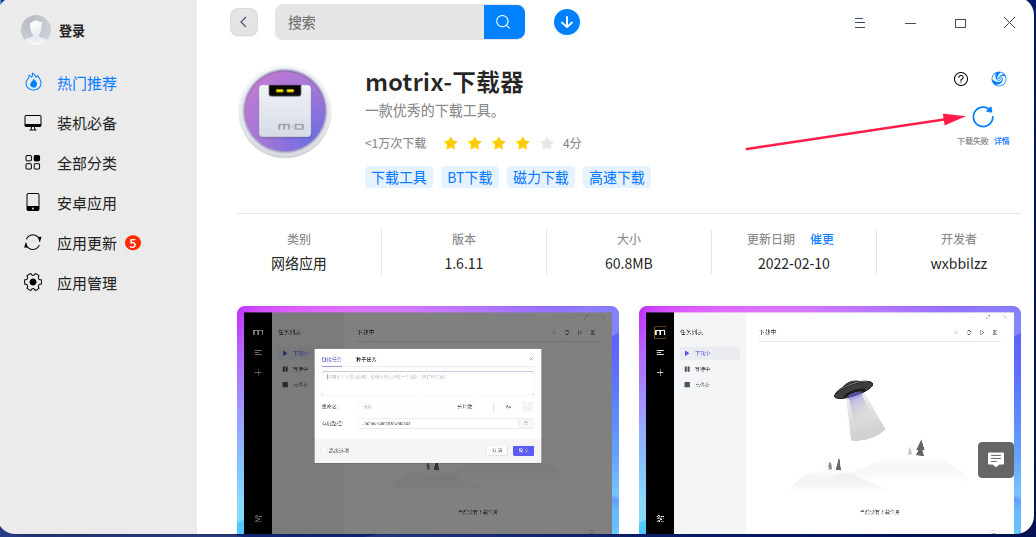The height and width of the screenshot is (537, 1036).
Task: Click the phone icon beside 安卓应用
Action: (x=33, y=202)
